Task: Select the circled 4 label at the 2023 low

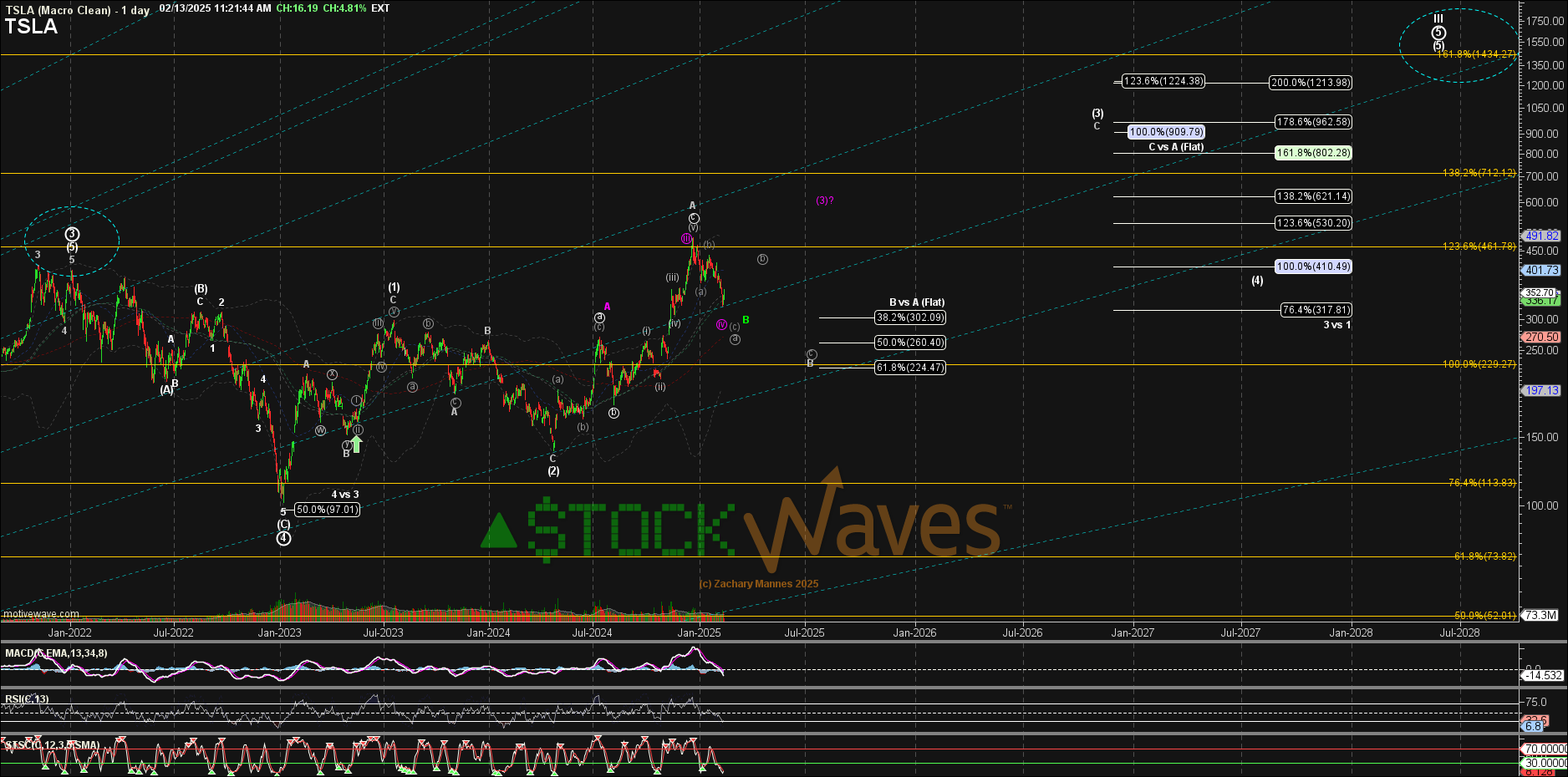Action: [284, 538]
